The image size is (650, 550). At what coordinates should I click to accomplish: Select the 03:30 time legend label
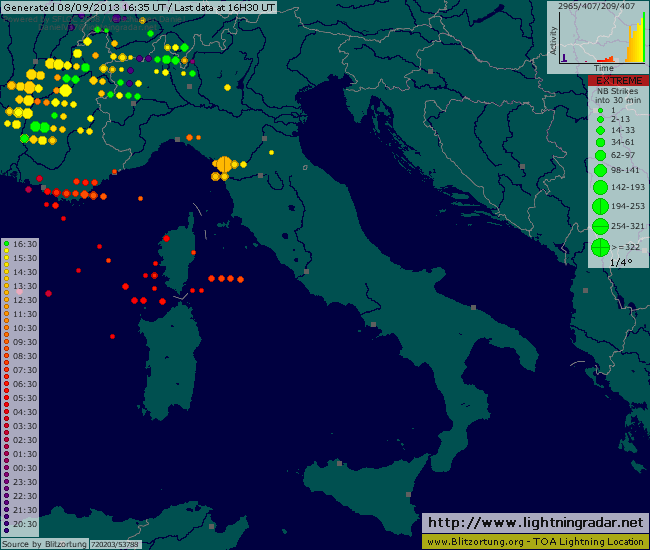pos(25,426)
